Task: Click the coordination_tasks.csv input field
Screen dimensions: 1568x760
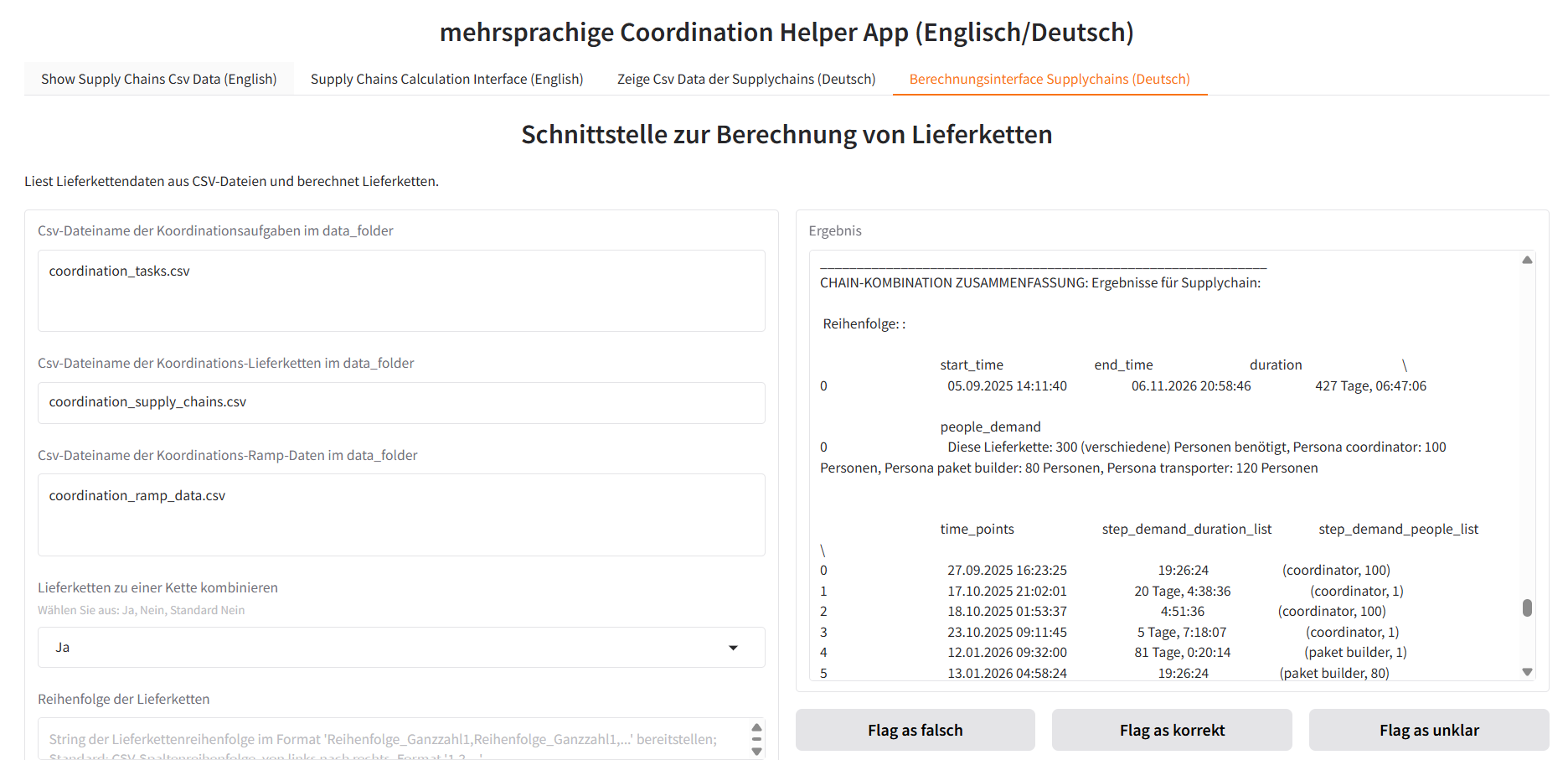Action: pyautogui.click(x=401, y=291)
